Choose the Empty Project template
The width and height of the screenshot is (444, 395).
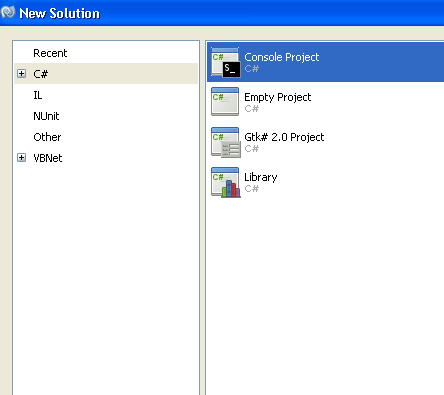pyautogui.click(x=325, y=102)
